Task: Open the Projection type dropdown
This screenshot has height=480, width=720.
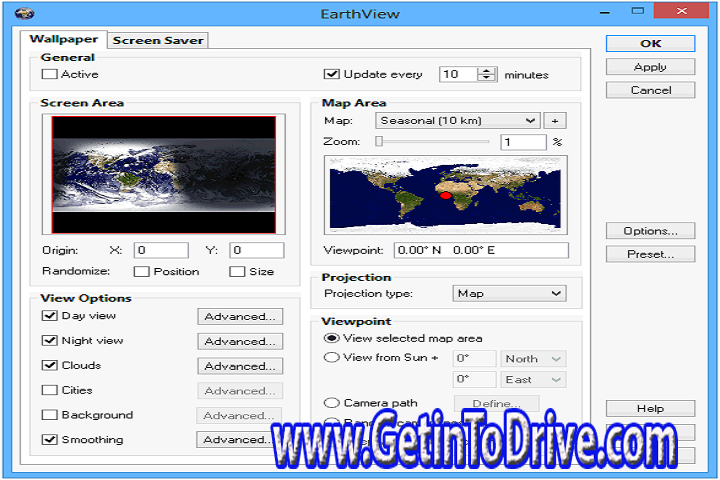Action: [x=510, y=294]
